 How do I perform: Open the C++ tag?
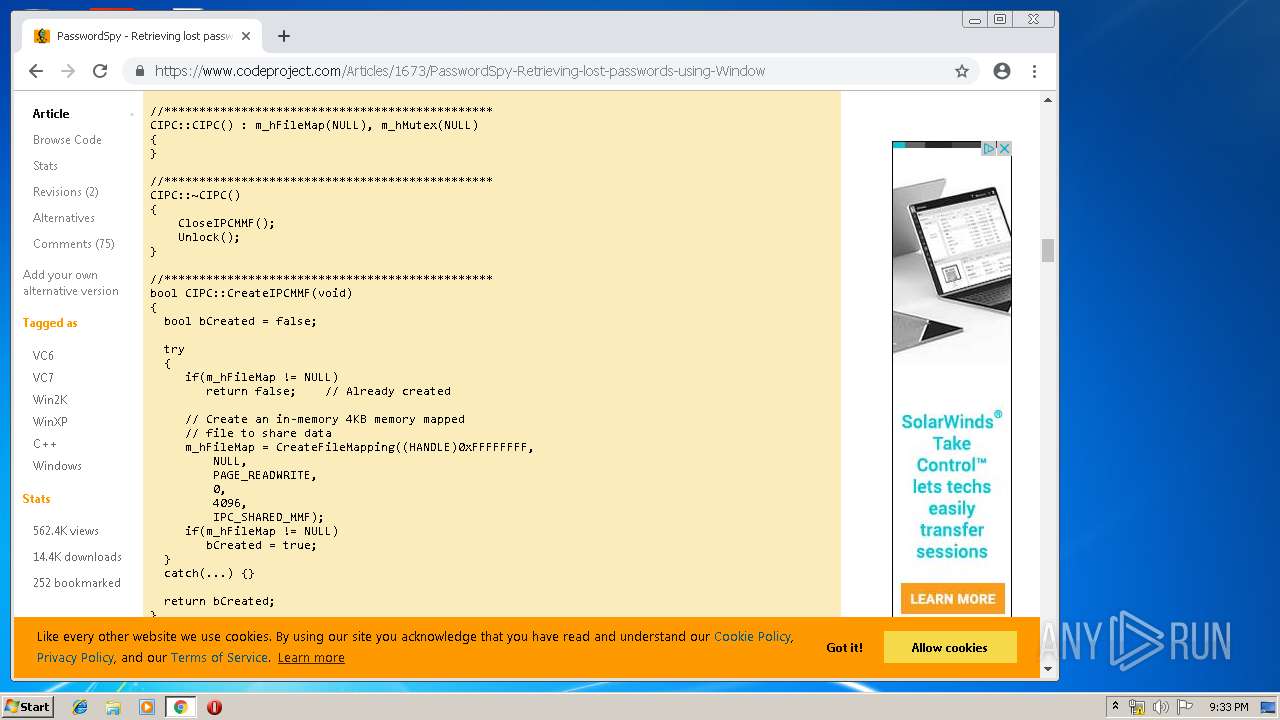coord(45,444)
